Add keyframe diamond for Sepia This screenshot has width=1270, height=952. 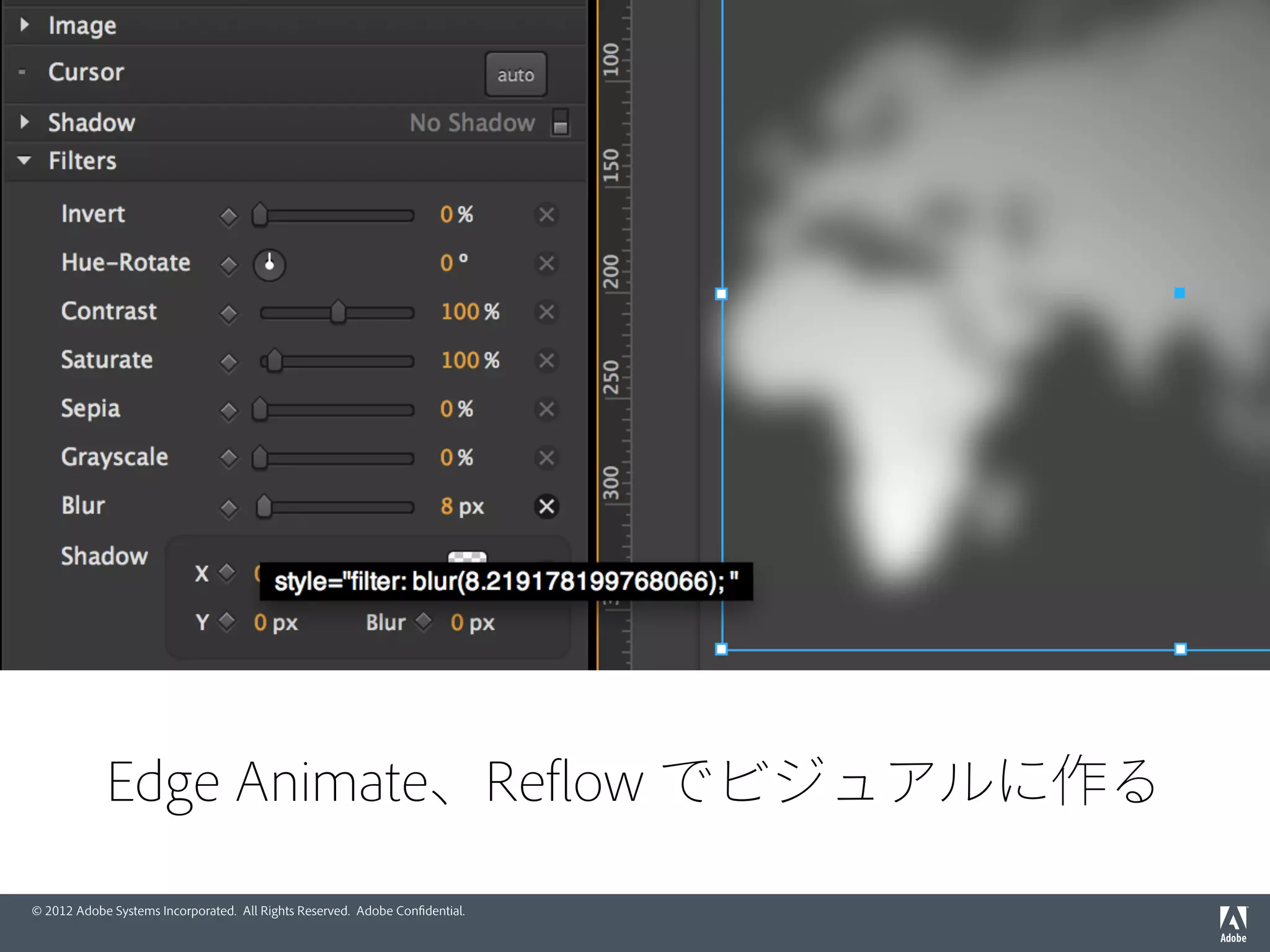tap(229, 411)
